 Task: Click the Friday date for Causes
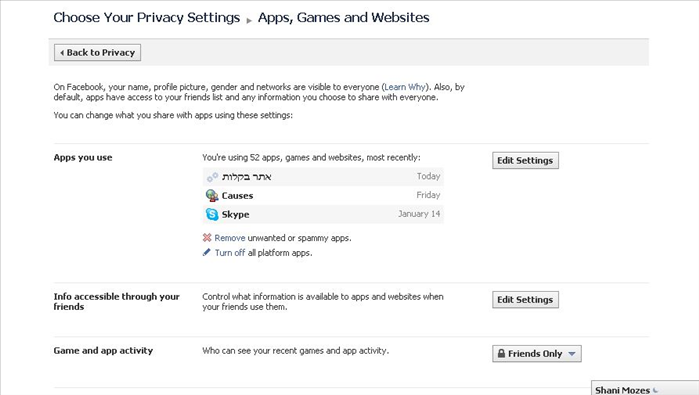coord(428,195)
